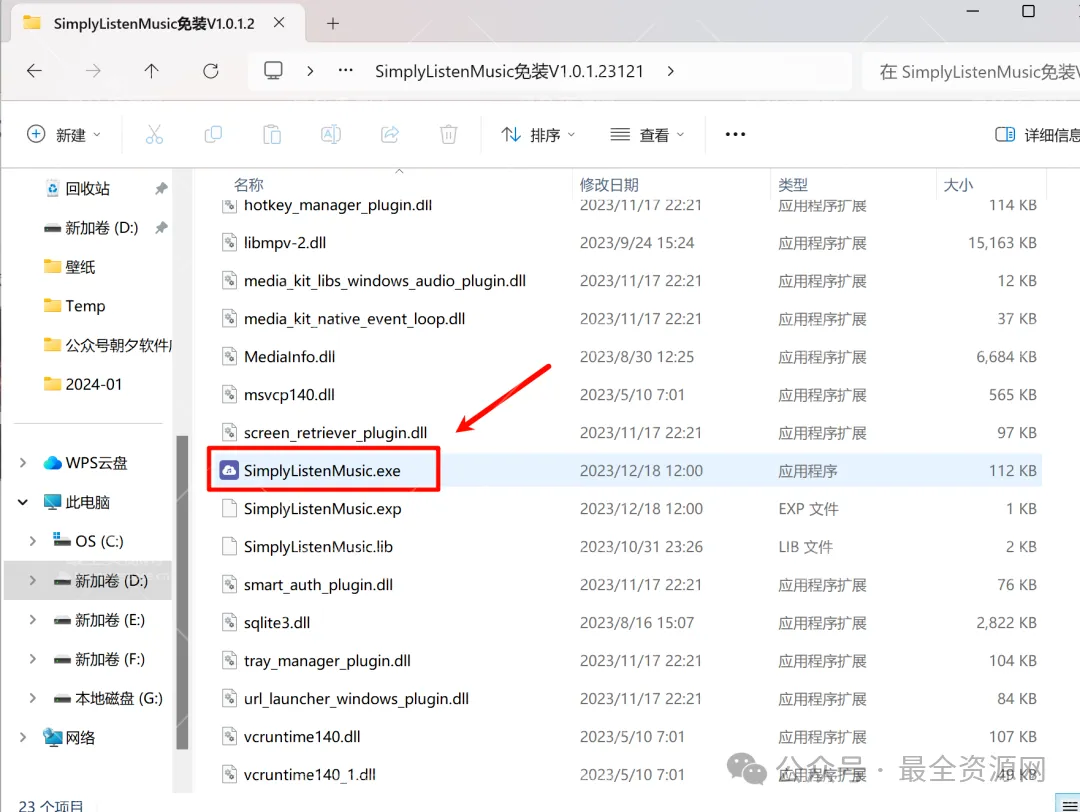
Task: Open a new tab with plus button
Action: click(333, 23)
